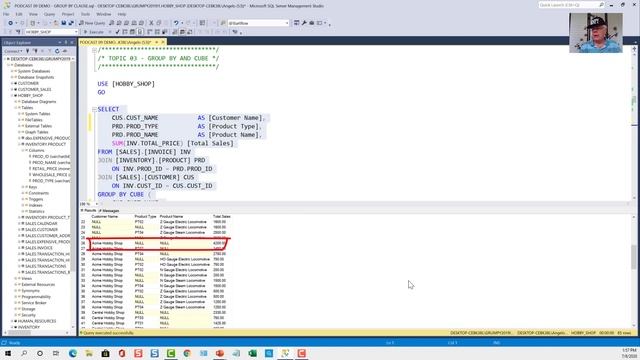The height and width of the screenshot is (360, 640).
Task: Open Microsoft Store from the taskbar
Action: pos(105,353)
